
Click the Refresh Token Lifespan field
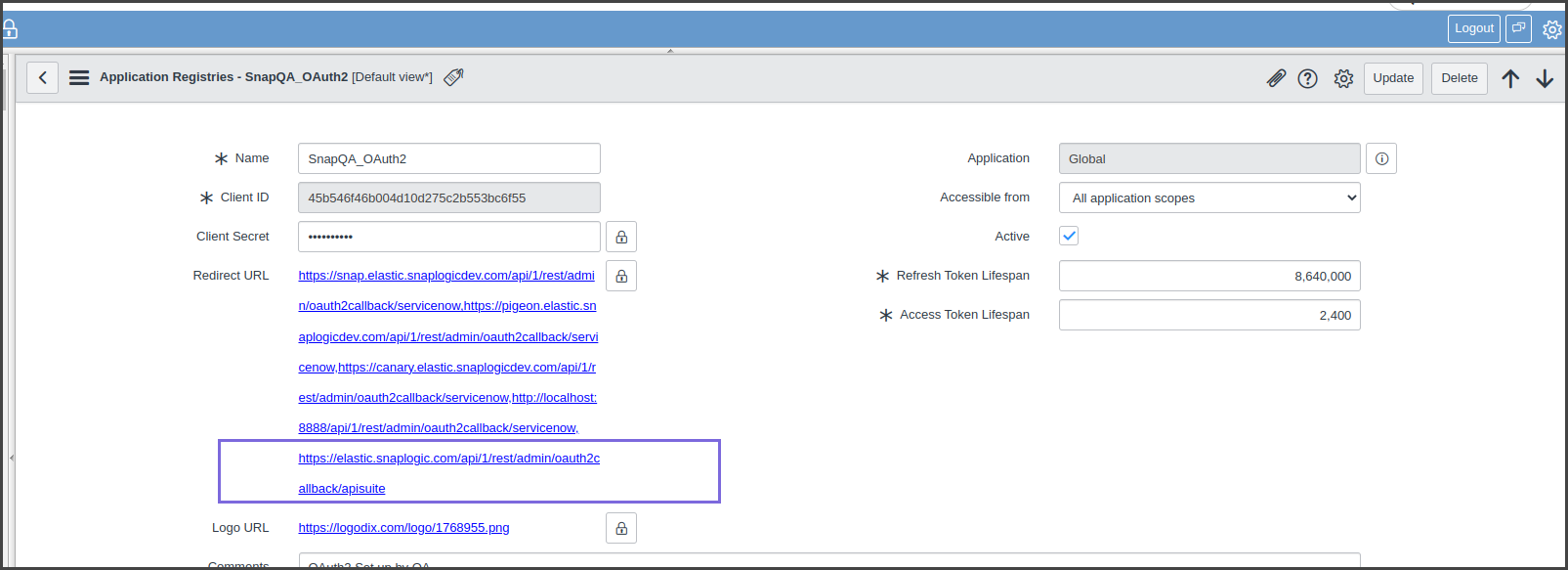1209,276
